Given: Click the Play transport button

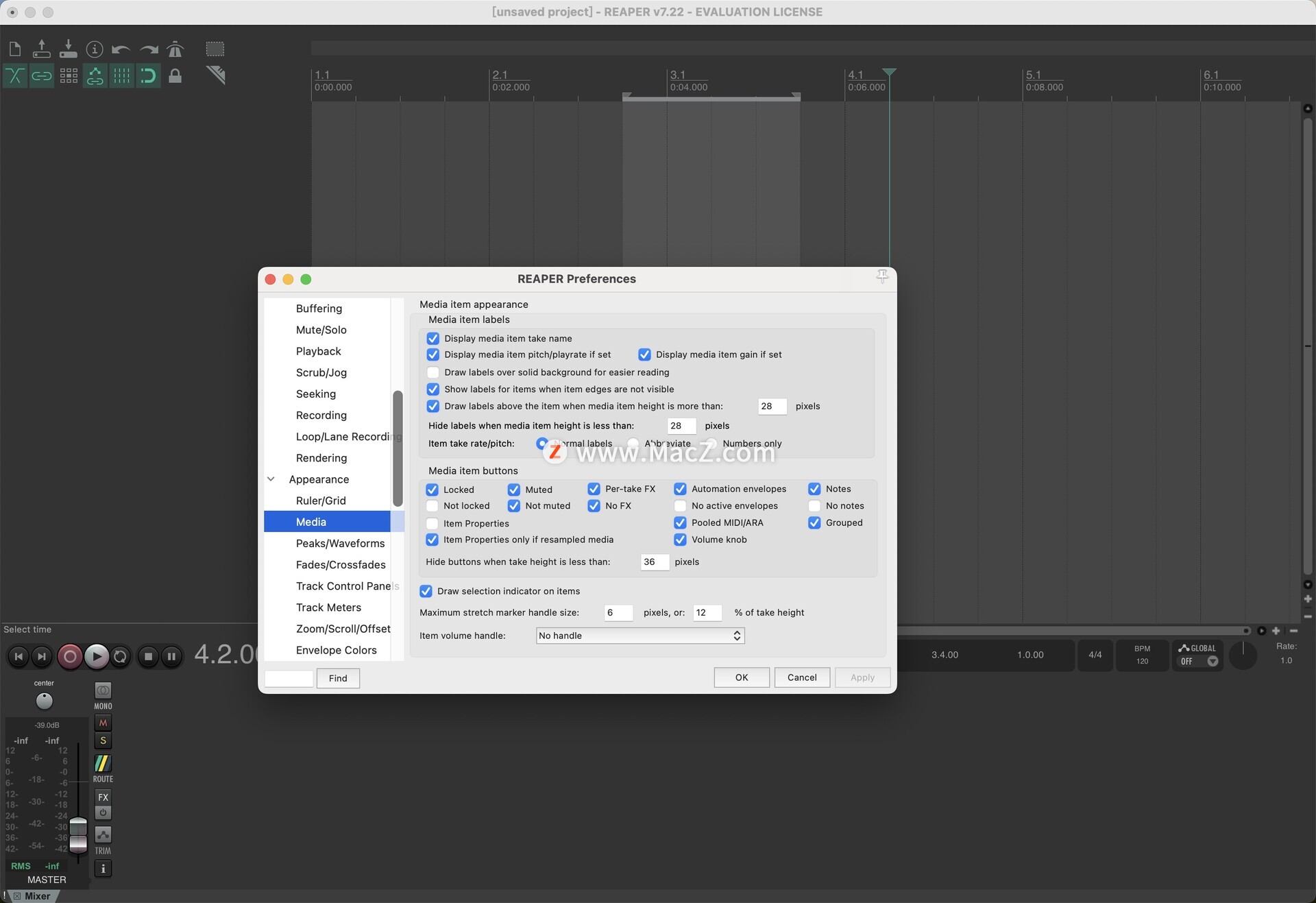Looking at the screenshot, I should point(97,656).
